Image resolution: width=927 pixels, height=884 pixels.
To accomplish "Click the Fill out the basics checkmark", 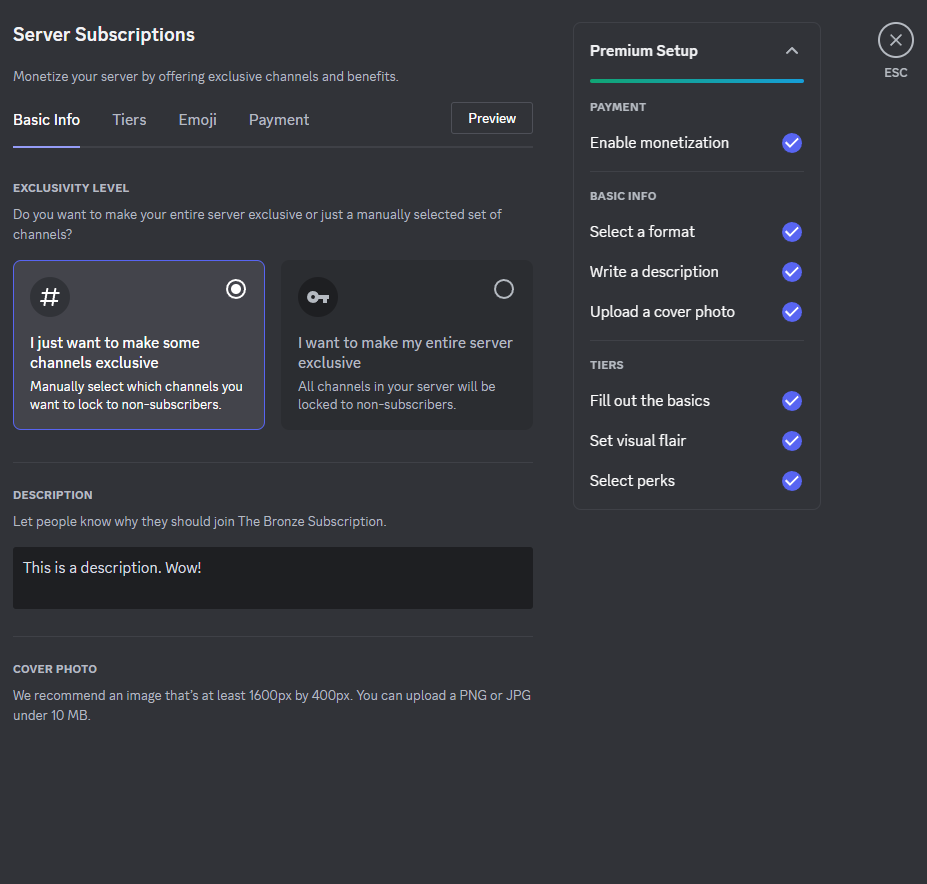I will click(792, 401).
